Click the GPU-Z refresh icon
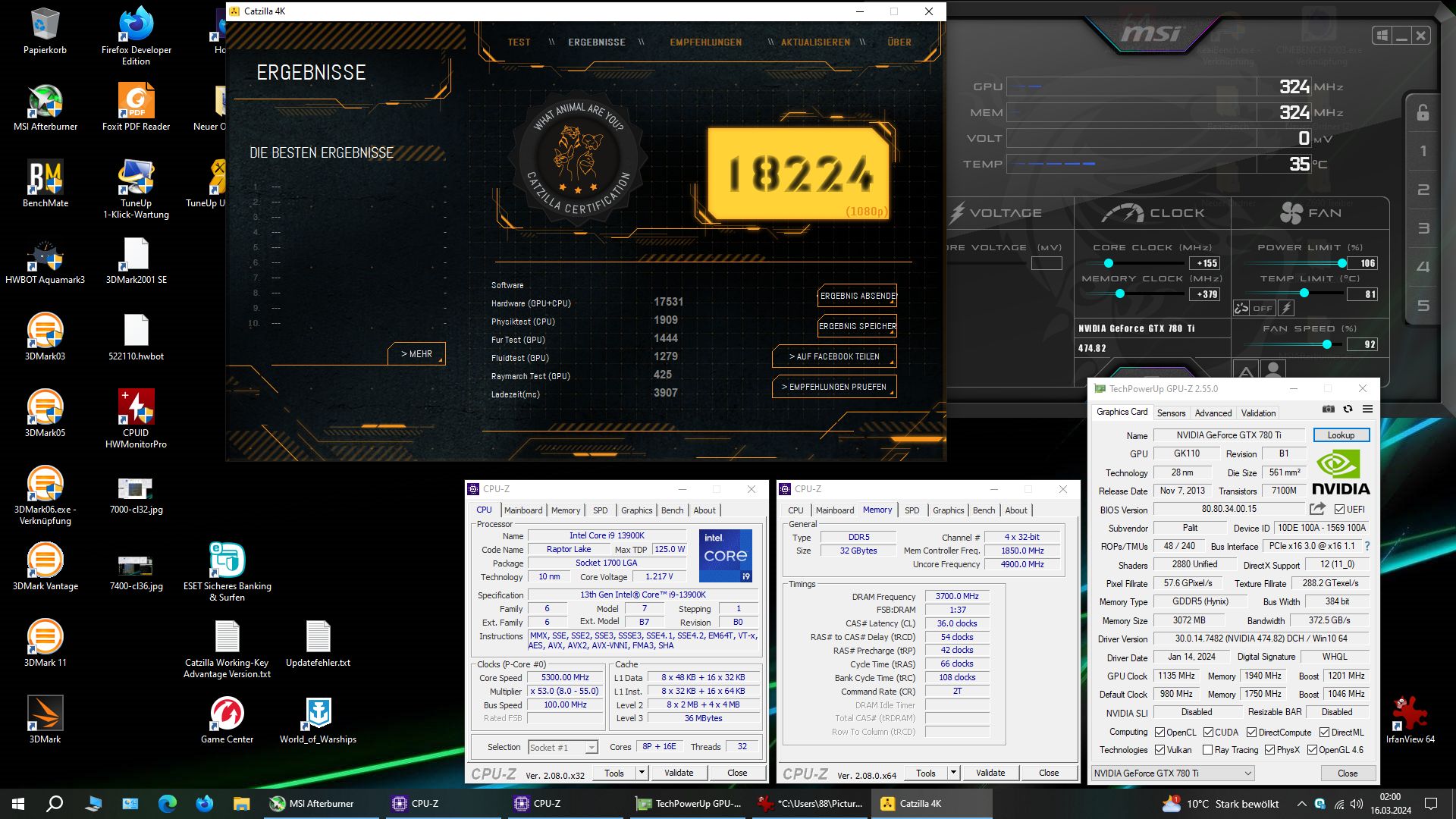1456x819 pixels. pyautogui.click(x=1348, y=409)
